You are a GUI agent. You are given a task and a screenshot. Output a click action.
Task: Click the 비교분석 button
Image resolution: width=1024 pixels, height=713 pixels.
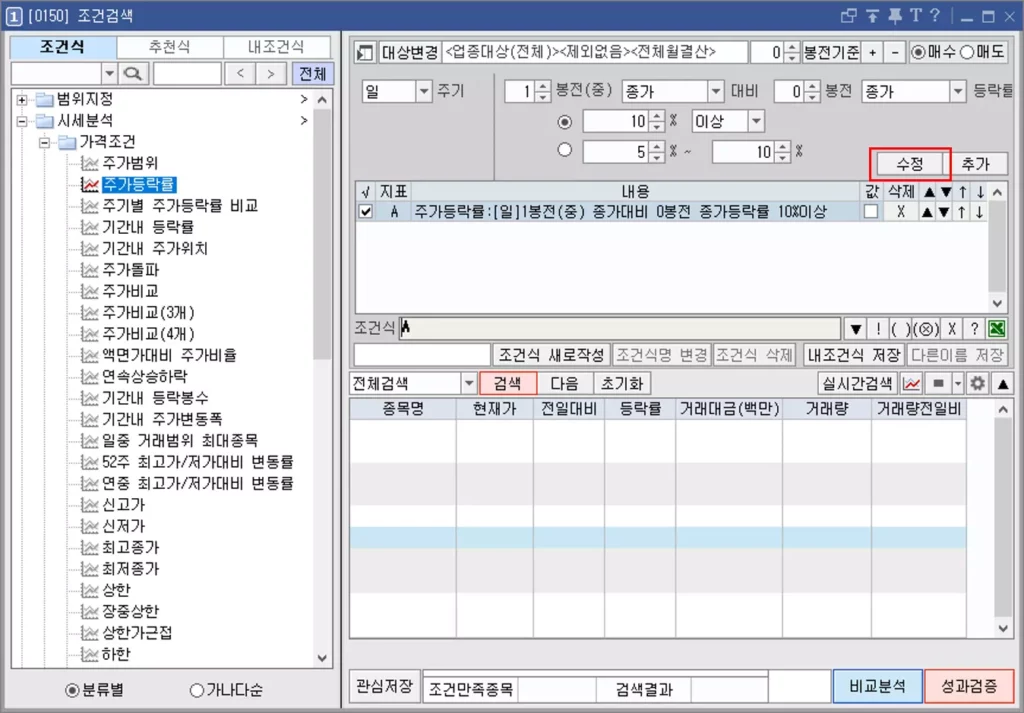(878, 686)
